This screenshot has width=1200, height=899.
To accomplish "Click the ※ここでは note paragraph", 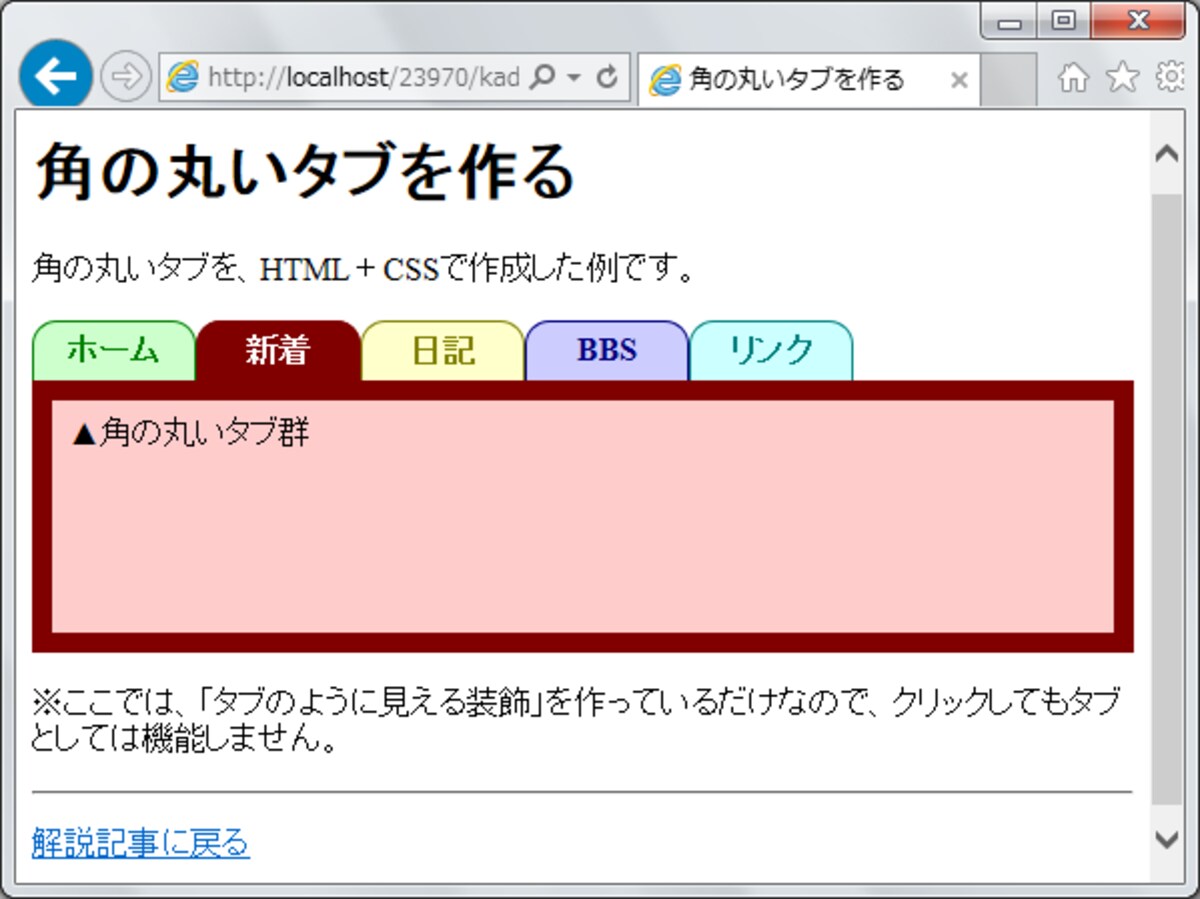I will 577,720.
